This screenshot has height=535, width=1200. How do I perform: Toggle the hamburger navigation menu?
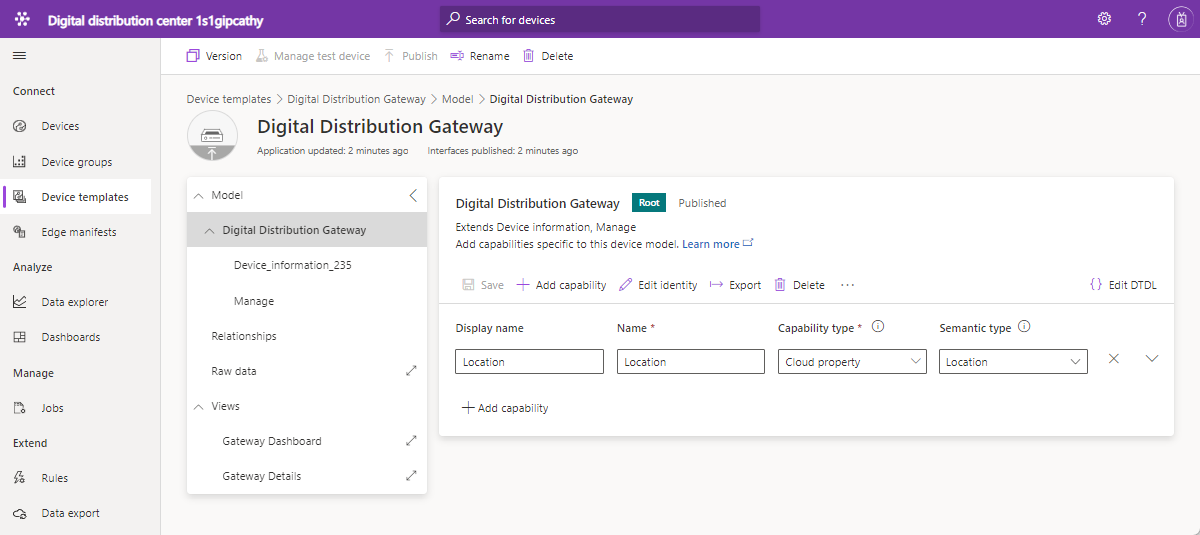tap(19, 55)
